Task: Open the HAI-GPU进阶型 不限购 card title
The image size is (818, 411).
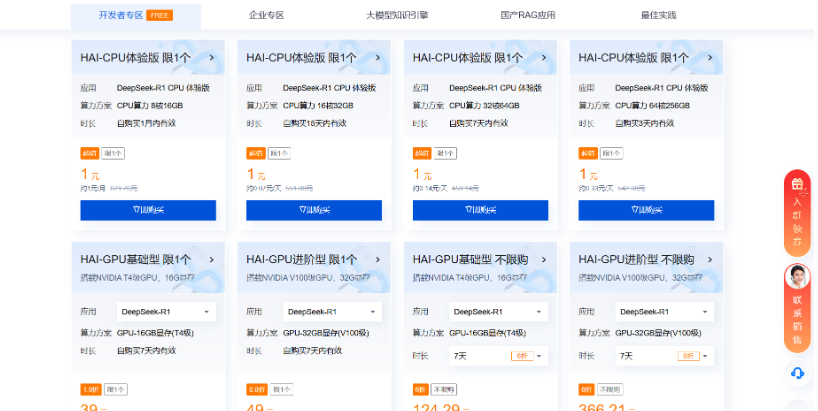Action: (636, 259)
